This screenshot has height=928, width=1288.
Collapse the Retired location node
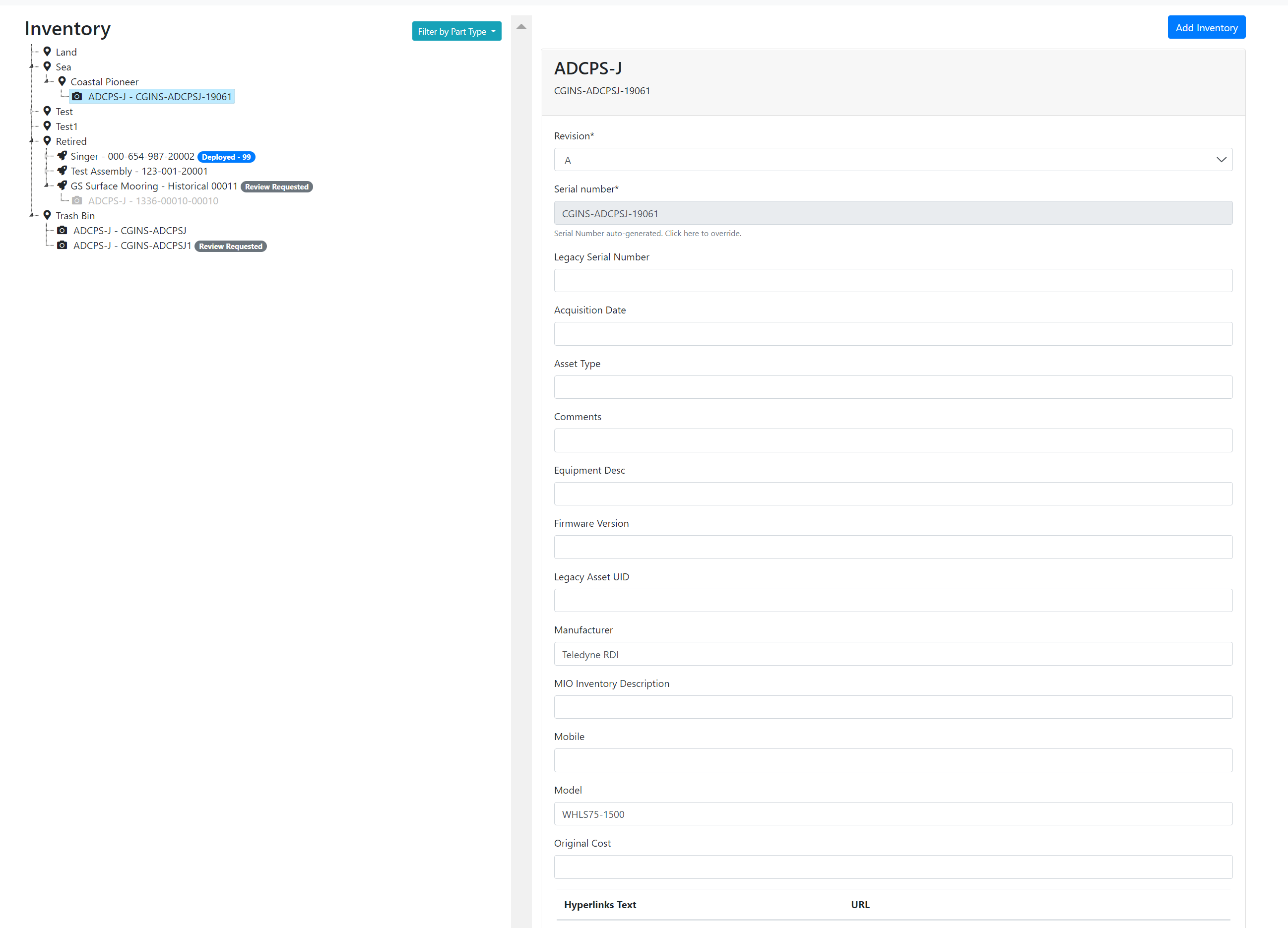(32, 141)
